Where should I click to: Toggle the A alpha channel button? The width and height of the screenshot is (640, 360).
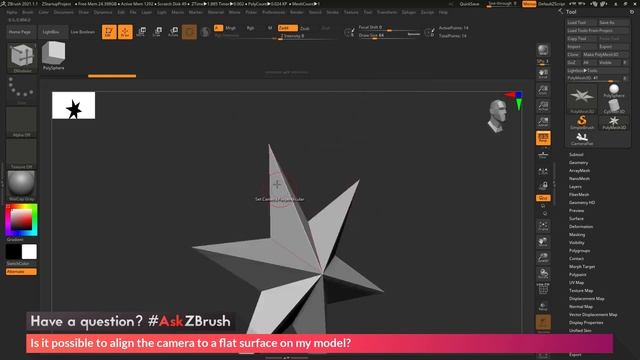click(218, 28)
